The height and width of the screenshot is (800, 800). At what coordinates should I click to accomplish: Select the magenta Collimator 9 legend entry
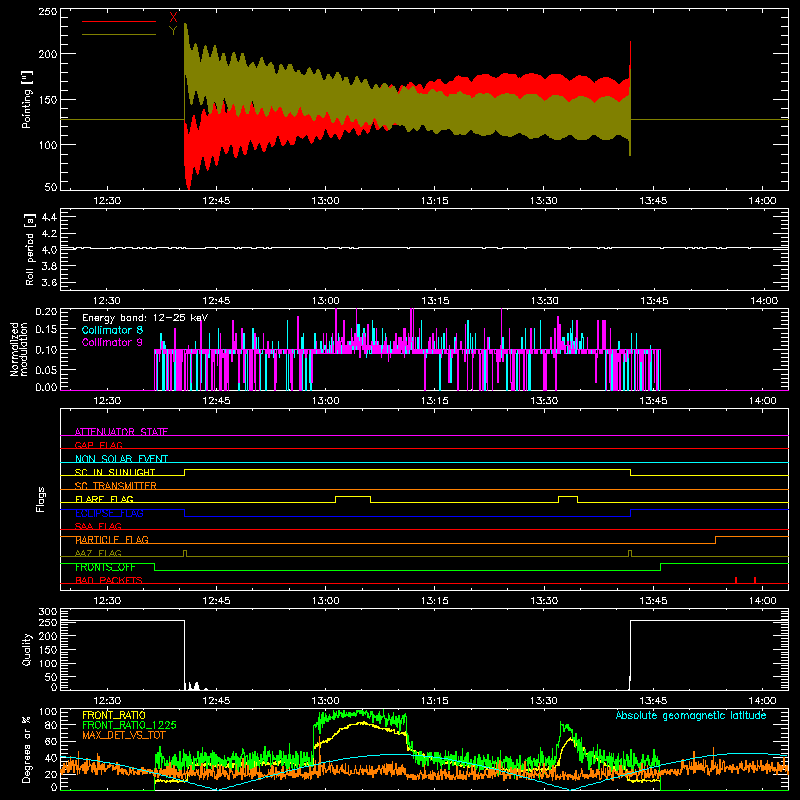point(112,342)
